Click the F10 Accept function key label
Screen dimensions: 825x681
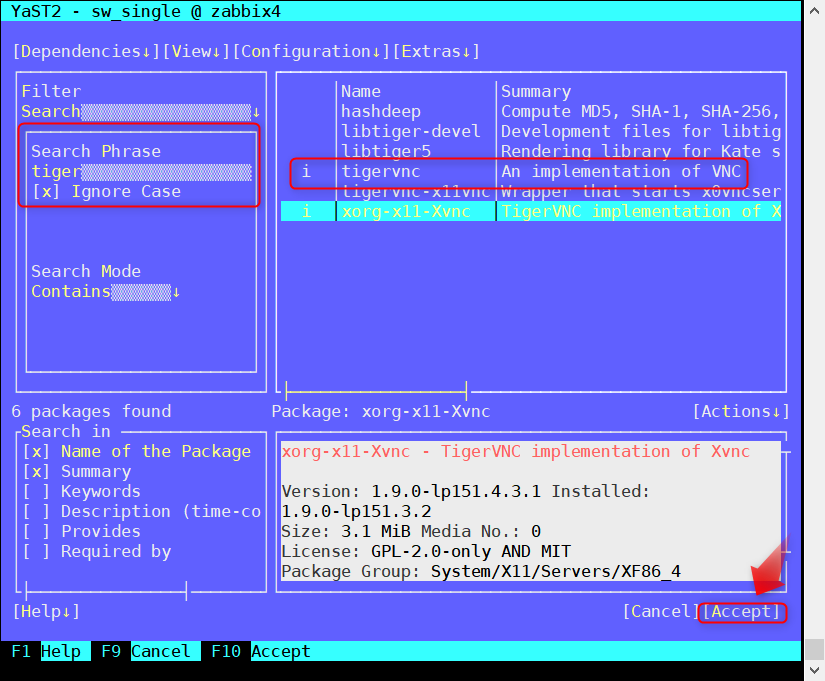click(261, 652)
